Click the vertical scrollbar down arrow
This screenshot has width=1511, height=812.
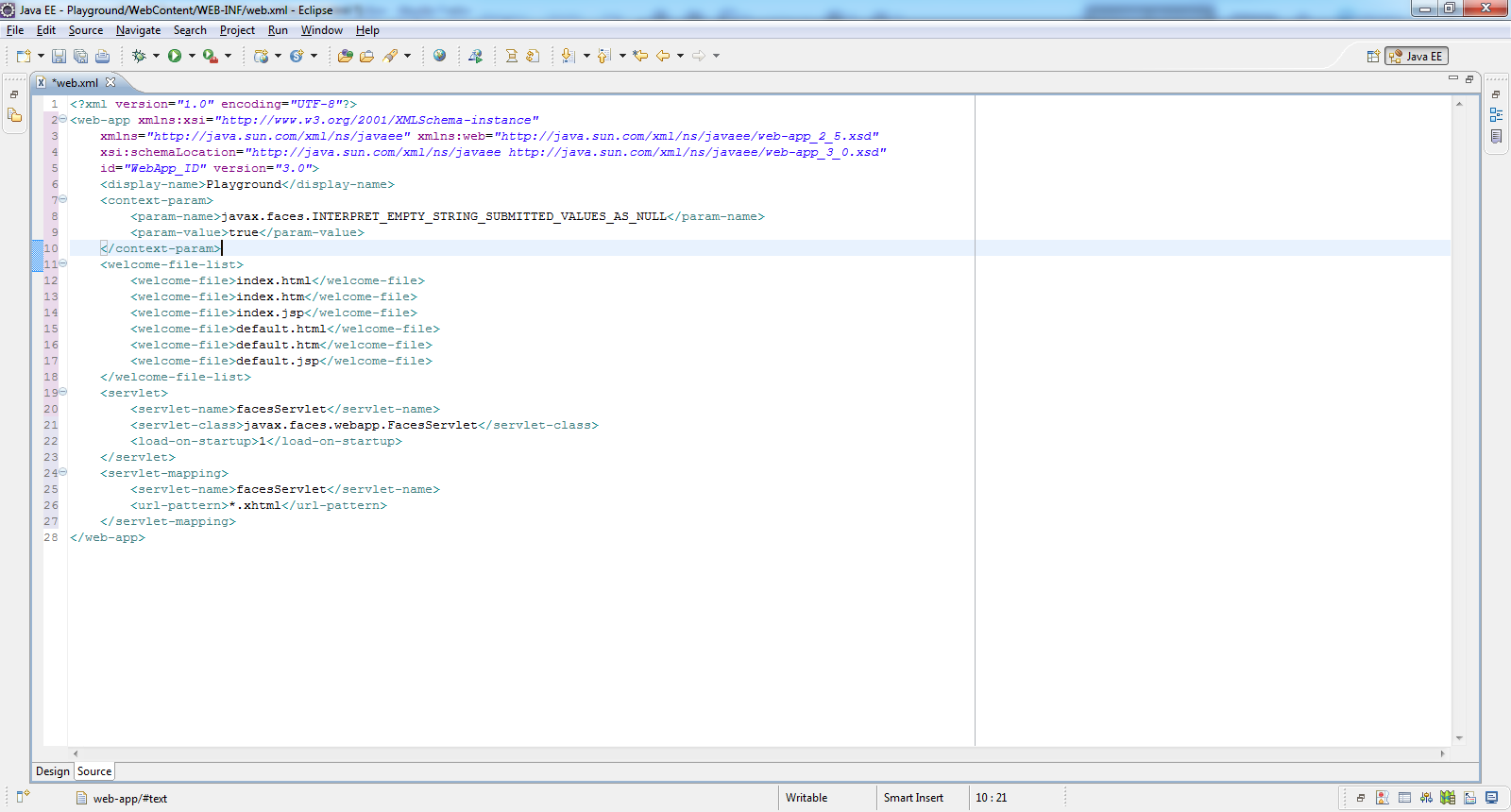tap(1459, 738)
